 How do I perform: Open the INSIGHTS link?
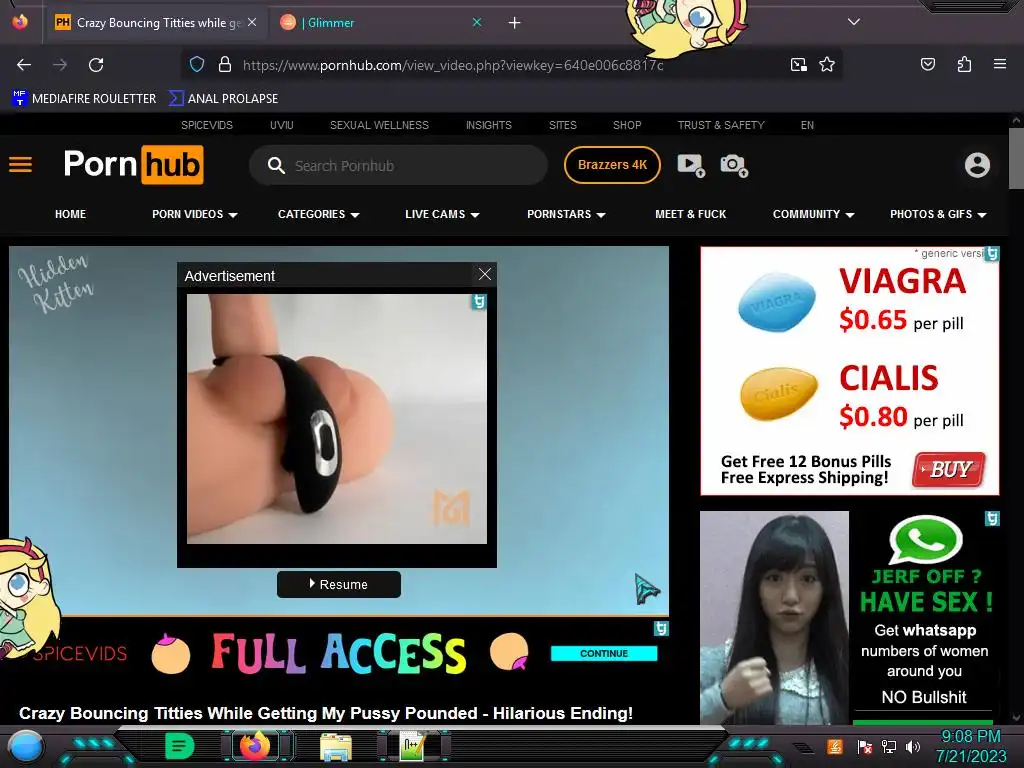488,125
